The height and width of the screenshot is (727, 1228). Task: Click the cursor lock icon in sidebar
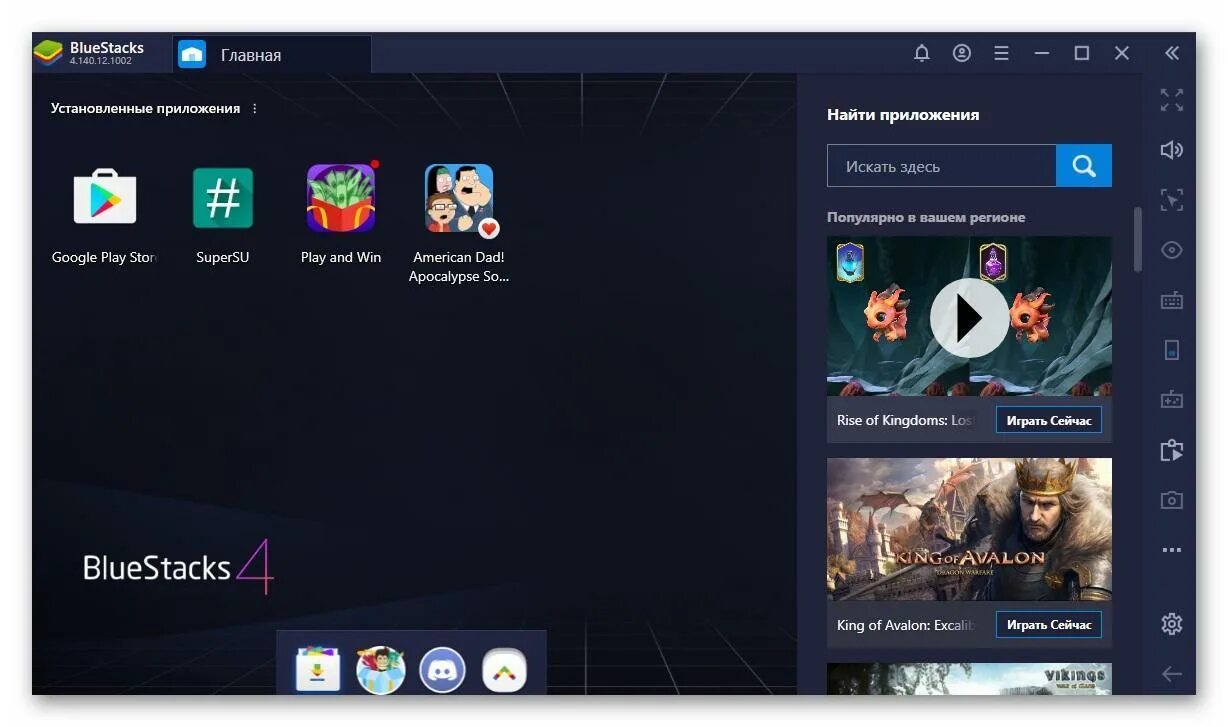click(x=1172, y=200)
